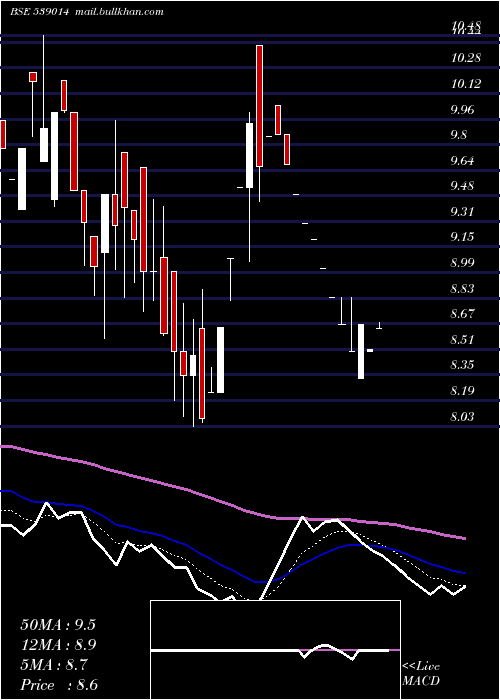The height and width of the screenshot is (700, 500).
Task: Click the 9.8 price axis label
Action: tap(459, 135)
